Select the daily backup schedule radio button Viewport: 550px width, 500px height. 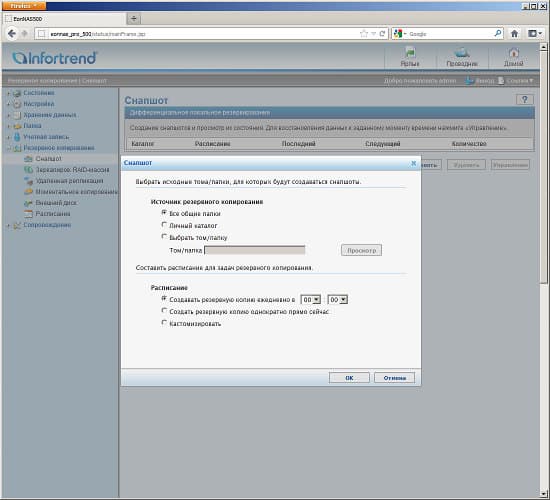tap(164, 299)
